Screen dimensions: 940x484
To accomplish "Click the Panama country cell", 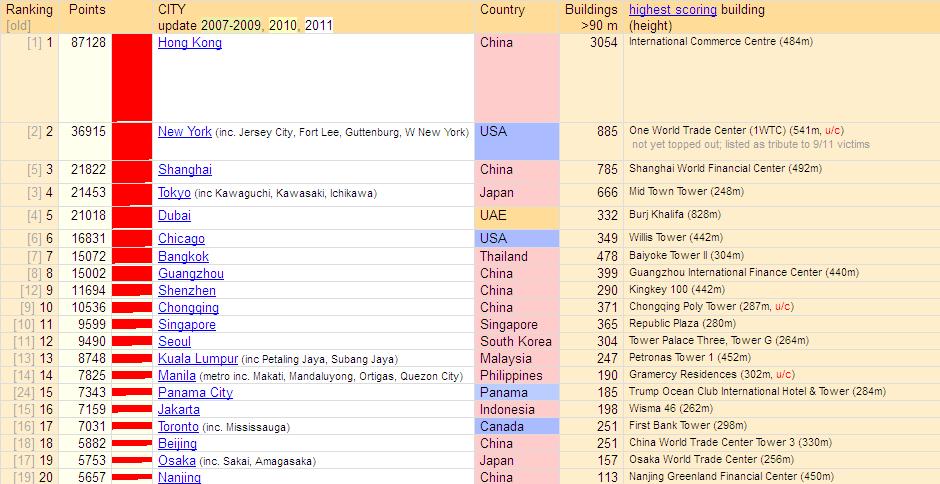I will coord(516,393).
